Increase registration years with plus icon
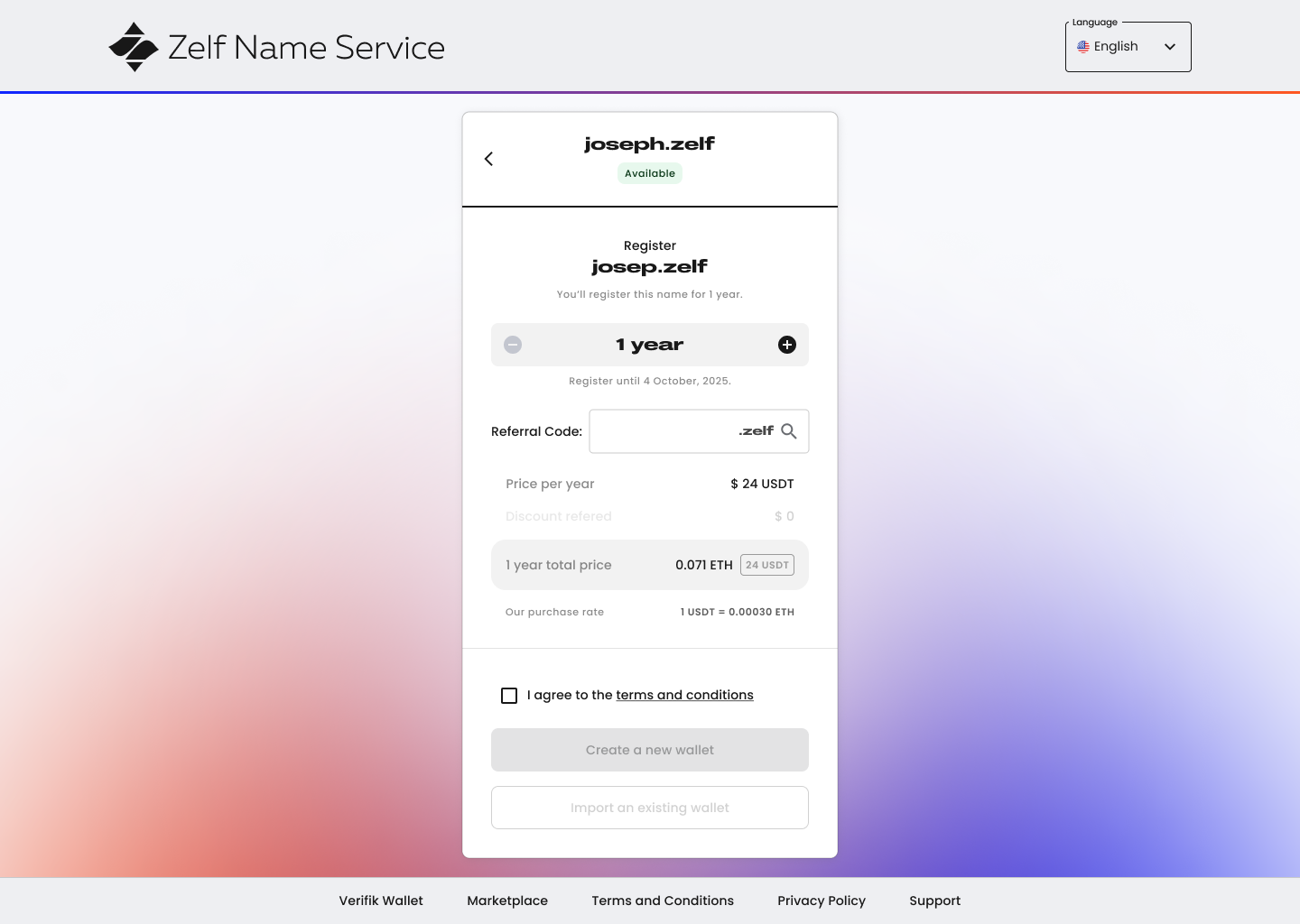The width and height of the screenshot is (1300, 924). click(x=787, y=345)
